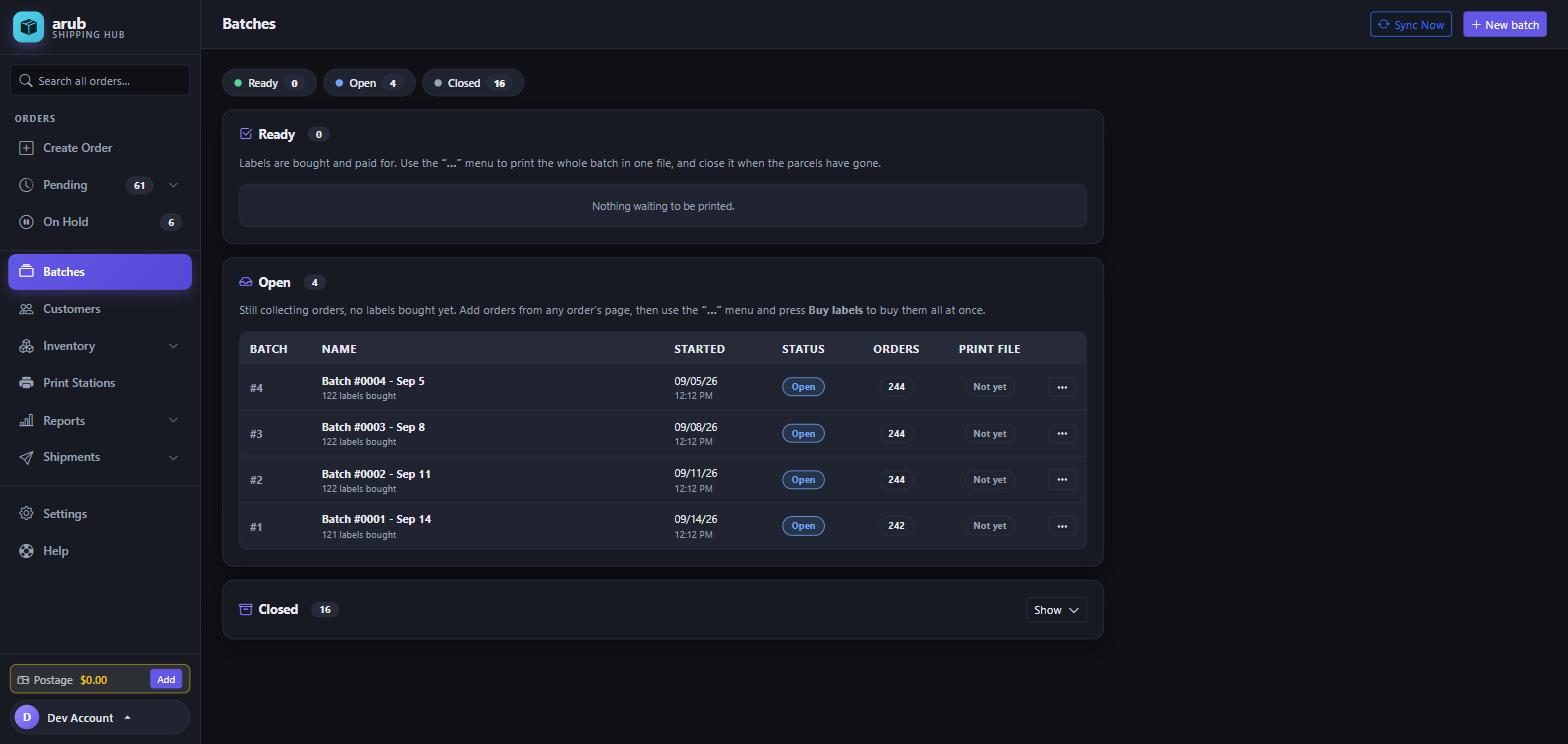Screen dimensions: 1568x744
Task: Select the Open filter pill
Action: (x=369, y=83)
